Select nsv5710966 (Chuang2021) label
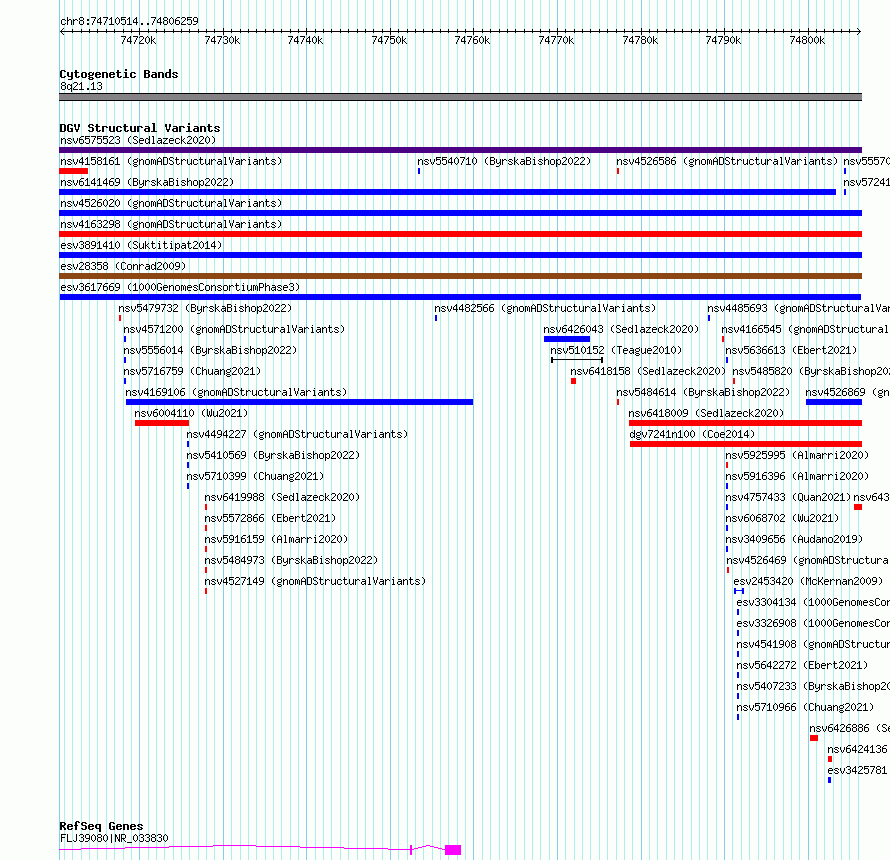 (x=805, y=707)
